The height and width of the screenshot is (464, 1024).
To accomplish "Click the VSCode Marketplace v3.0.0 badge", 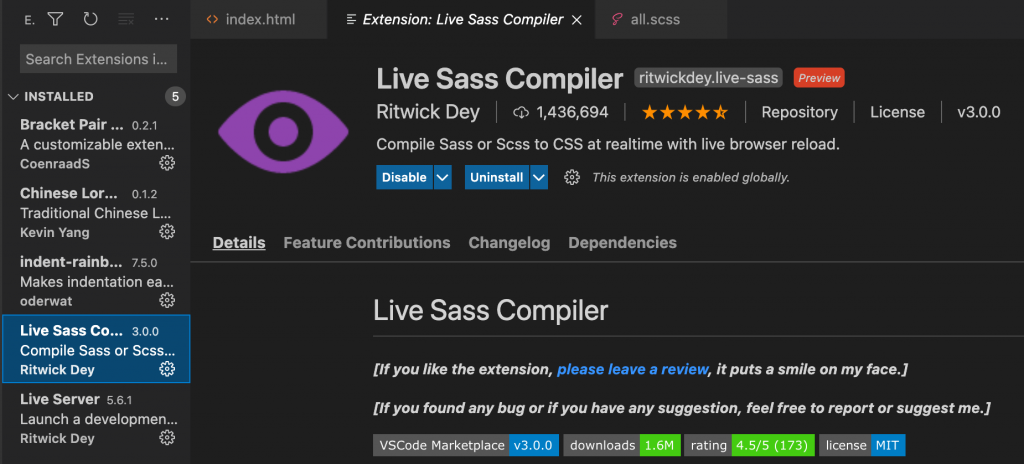I will (466, 446).
